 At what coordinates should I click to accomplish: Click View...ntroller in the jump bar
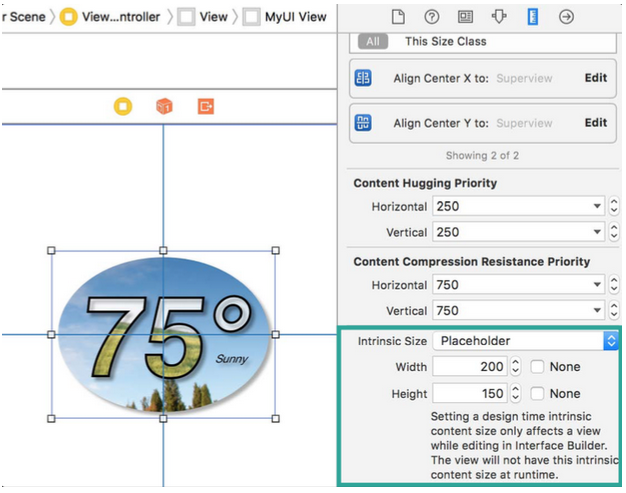(121, 17)
